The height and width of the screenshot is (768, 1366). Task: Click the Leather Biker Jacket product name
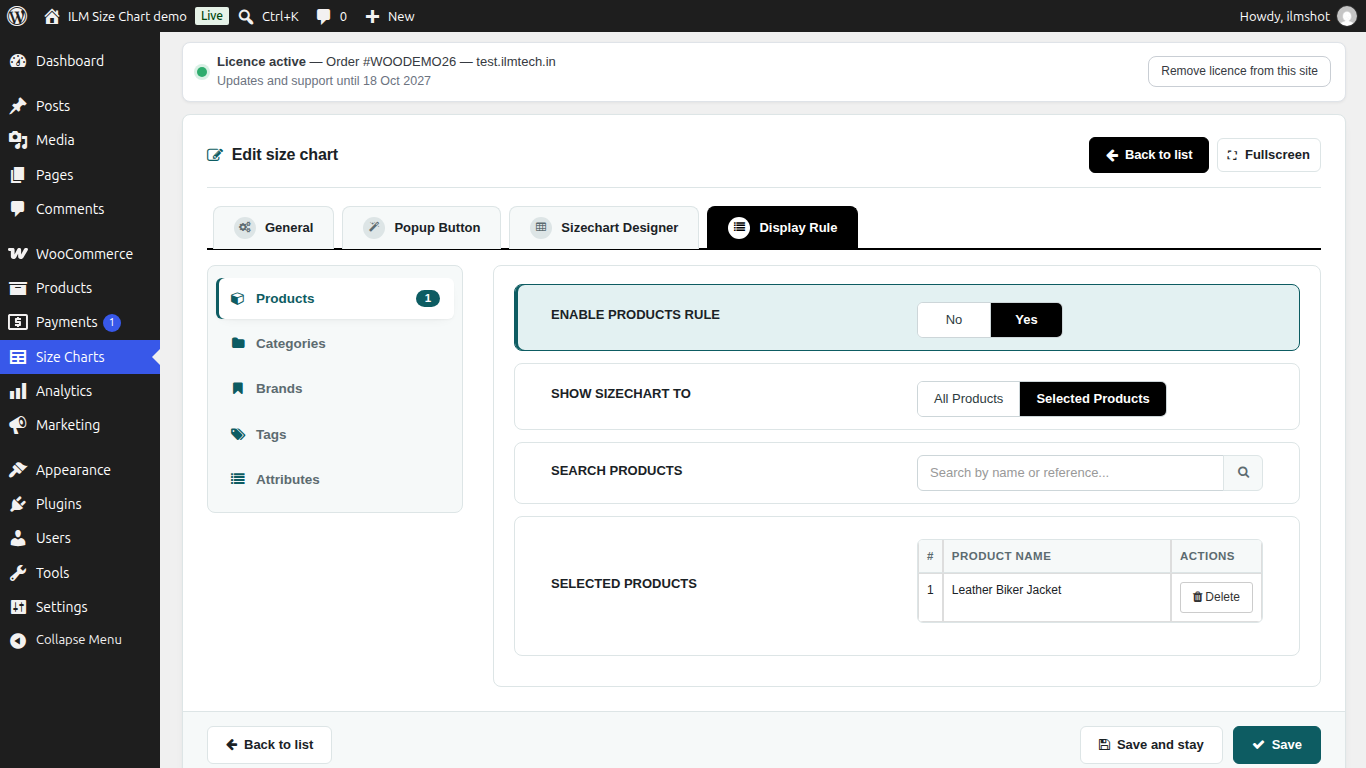coord(1006,590)
